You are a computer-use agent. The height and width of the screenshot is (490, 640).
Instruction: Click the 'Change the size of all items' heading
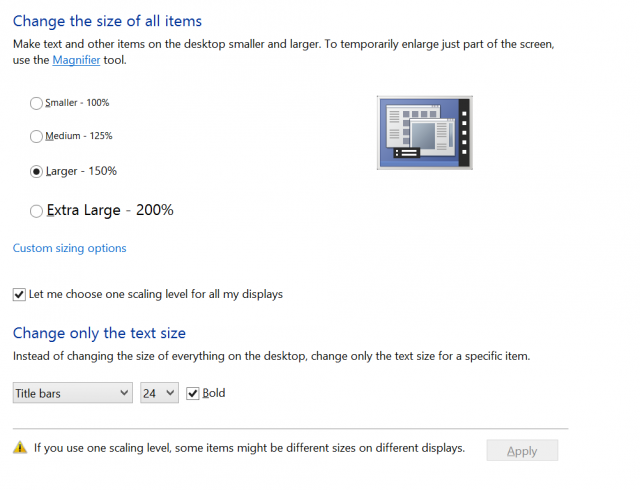pyautogui.click(x=107, y=21)
